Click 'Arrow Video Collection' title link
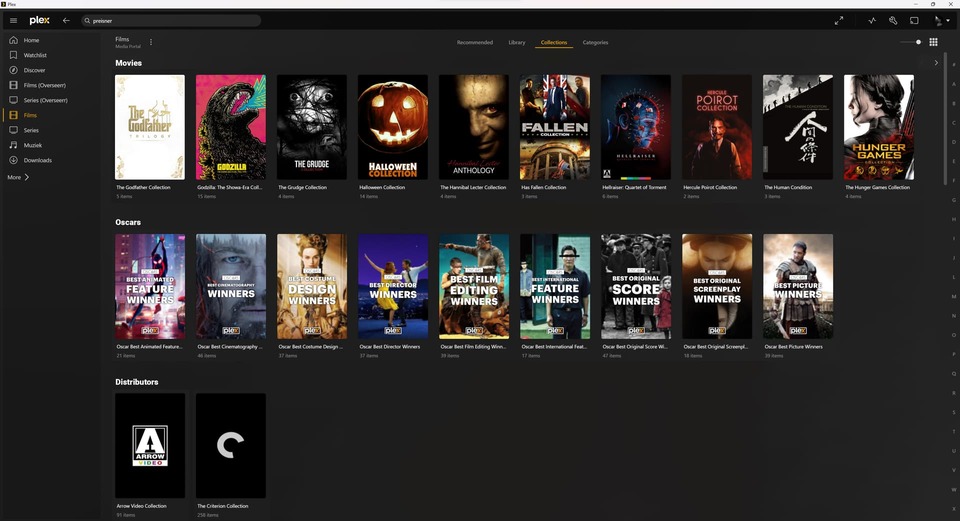Image resolution: width=960 pixels, height=521 pixels. coord(141,506)
